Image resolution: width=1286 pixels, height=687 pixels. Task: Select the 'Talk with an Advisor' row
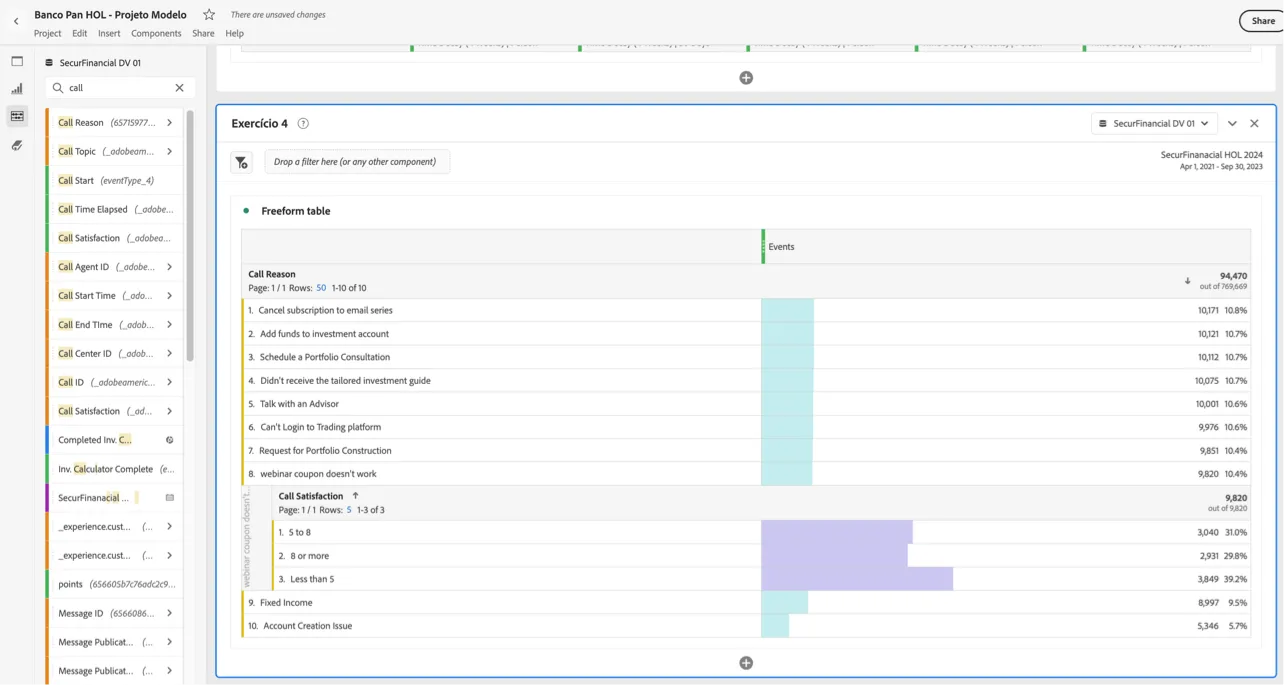pos(746,404)
